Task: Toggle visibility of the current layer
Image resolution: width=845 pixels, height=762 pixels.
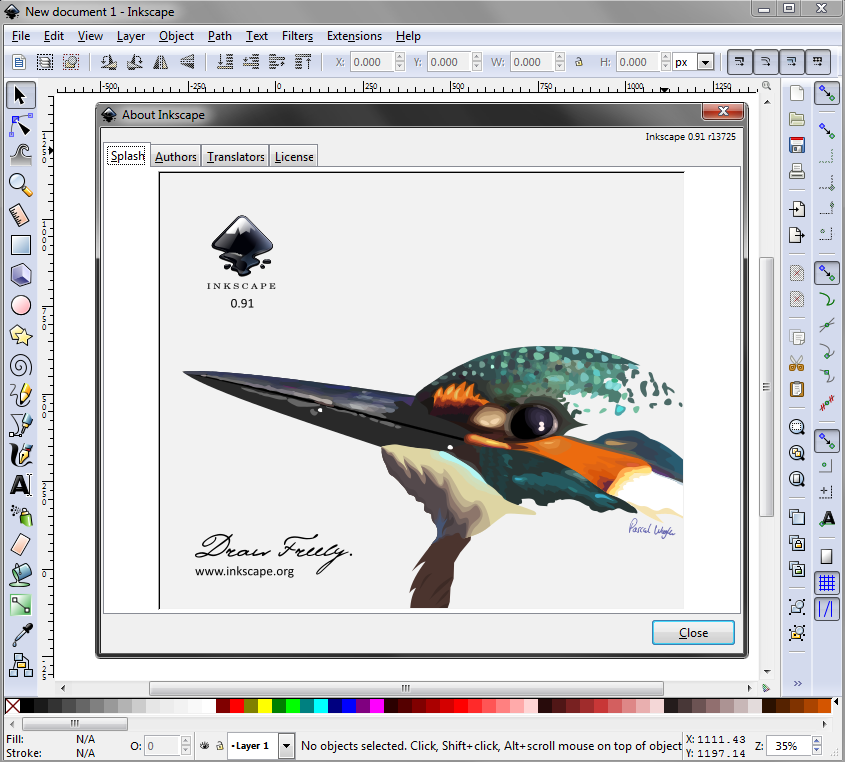Action: tap(204, 745)
